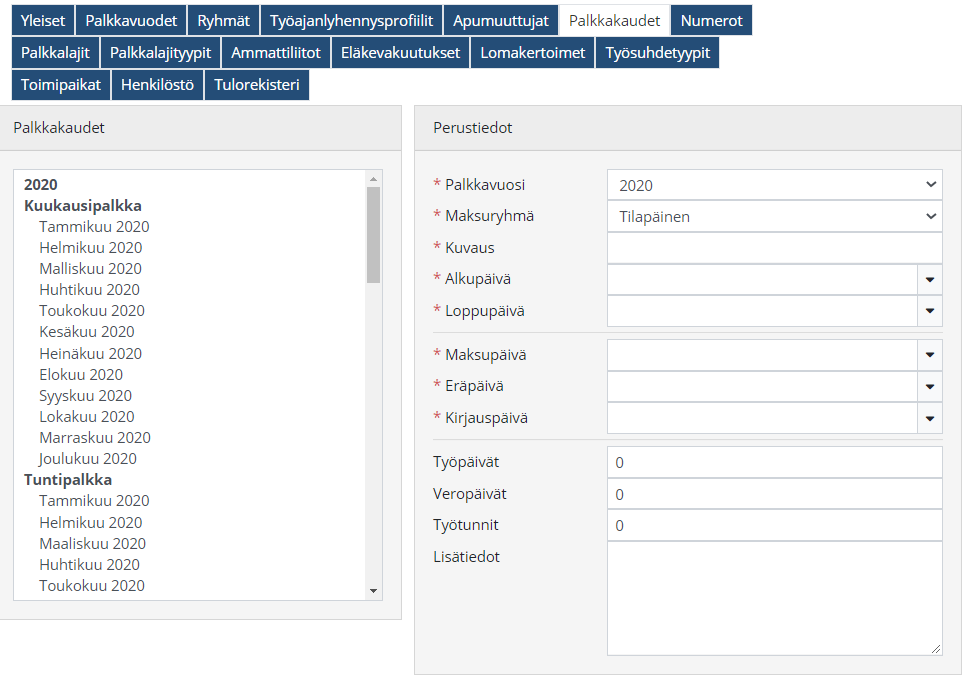Expand the Maksuryhmä dropdown
964x677 pixels.
point(774,216)
